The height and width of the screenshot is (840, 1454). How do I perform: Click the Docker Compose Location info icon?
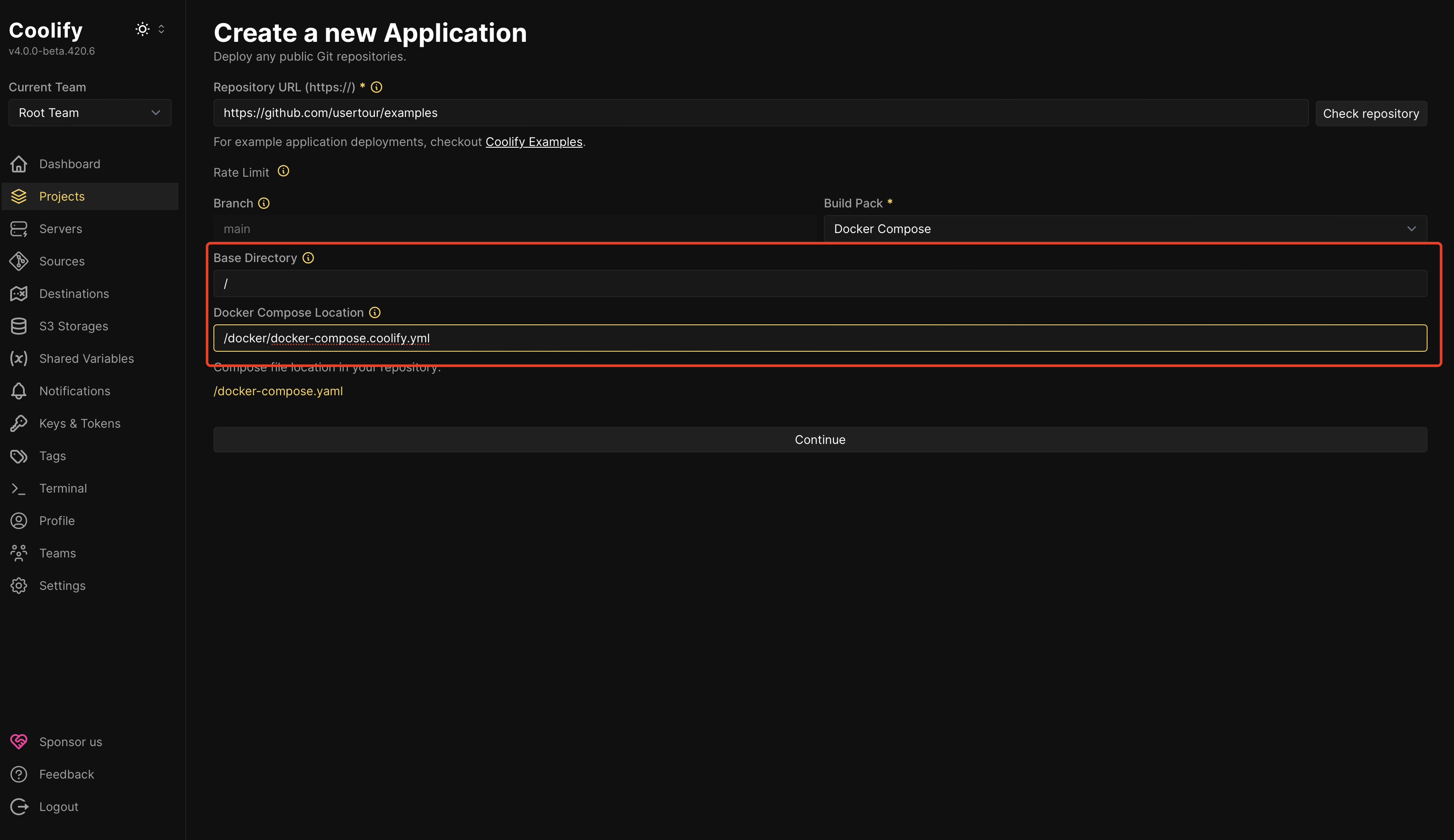coord(374,313)
